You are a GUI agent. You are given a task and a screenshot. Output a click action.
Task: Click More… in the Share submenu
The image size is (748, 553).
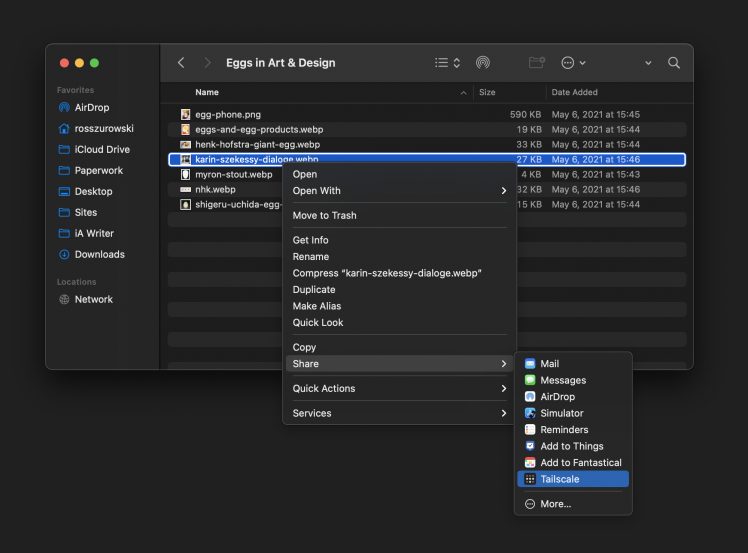(x=555, y=504)
